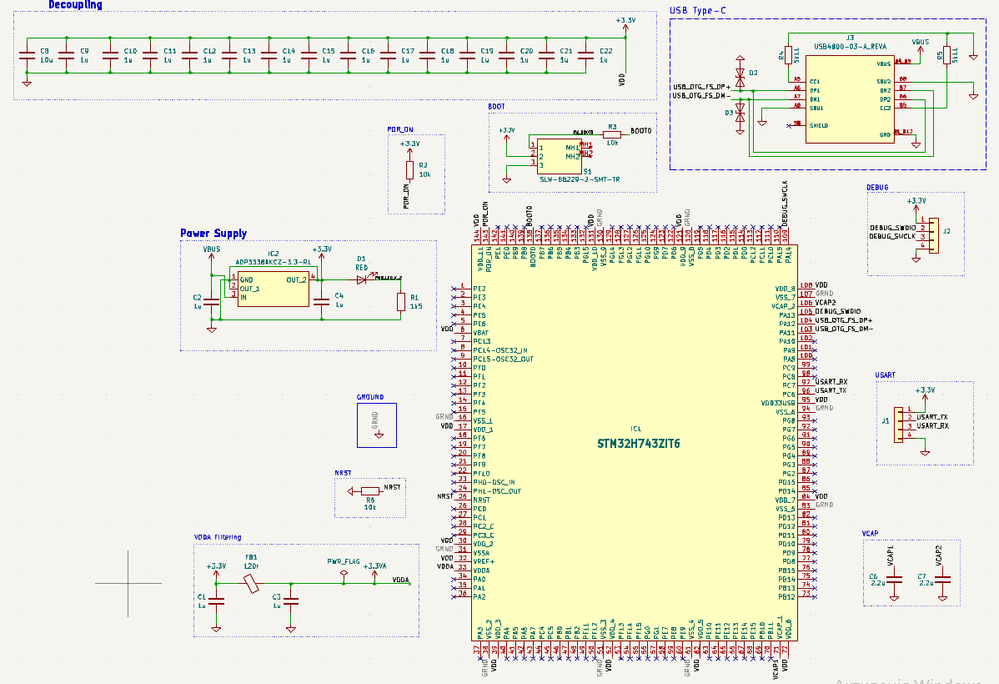The width and height of the screenshot is (999, 684).
Task: Click the USB Type-C section title
Action: tap(697, 11)
